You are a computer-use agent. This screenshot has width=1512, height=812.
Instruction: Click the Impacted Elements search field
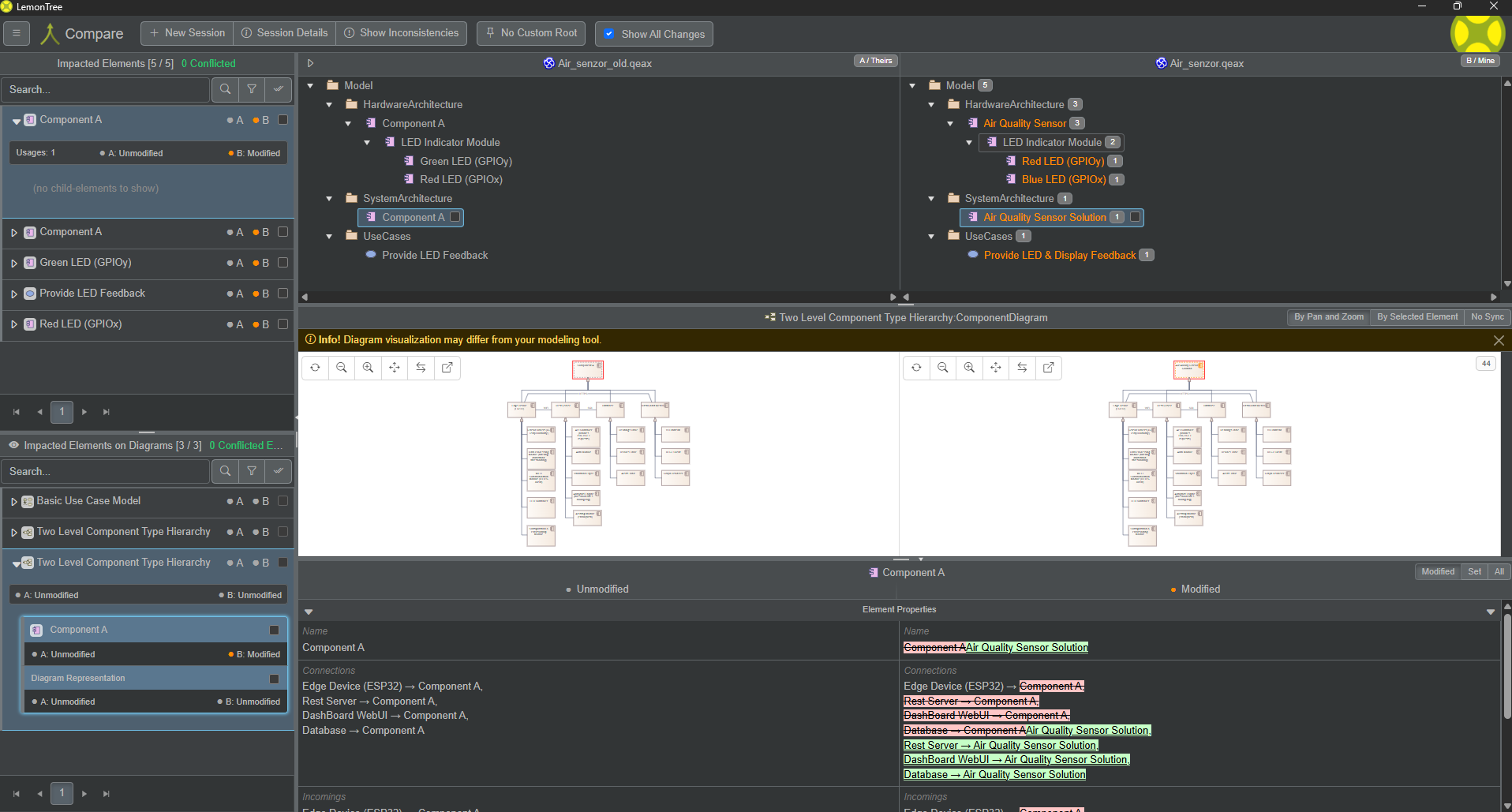pyautogui.click(x=107, y=89)
